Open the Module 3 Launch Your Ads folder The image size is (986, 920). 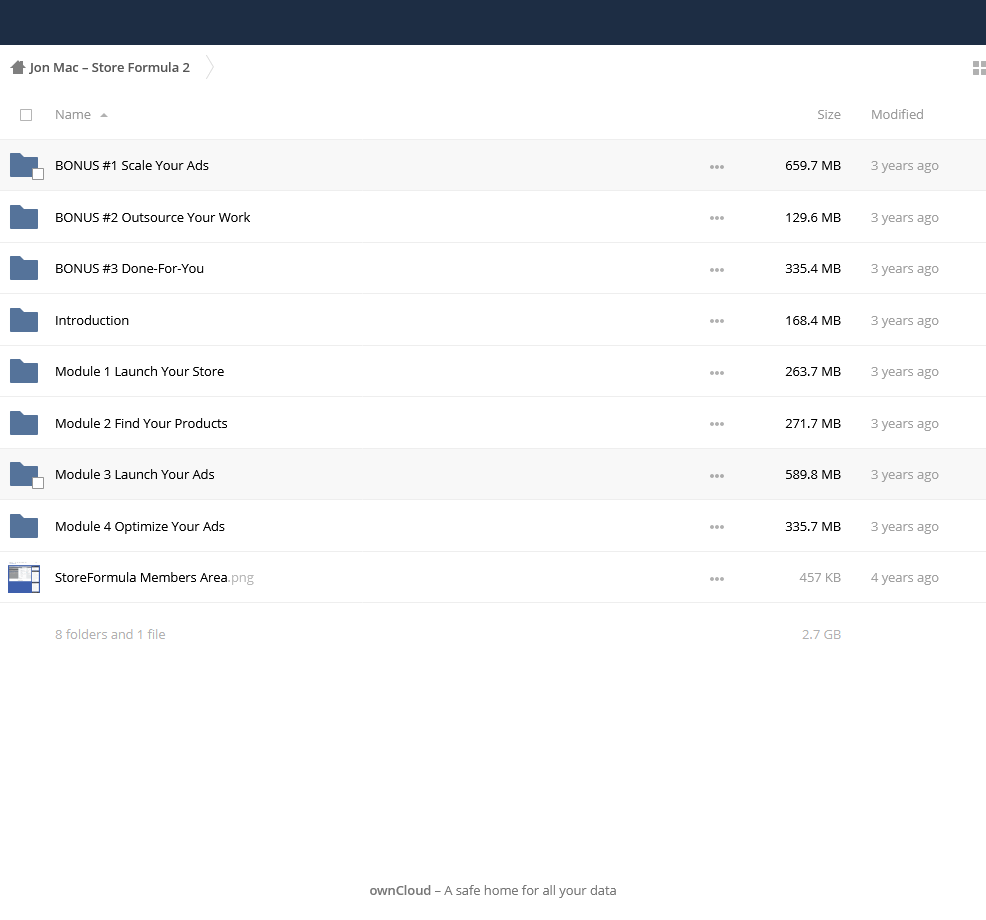click(135, 475)
